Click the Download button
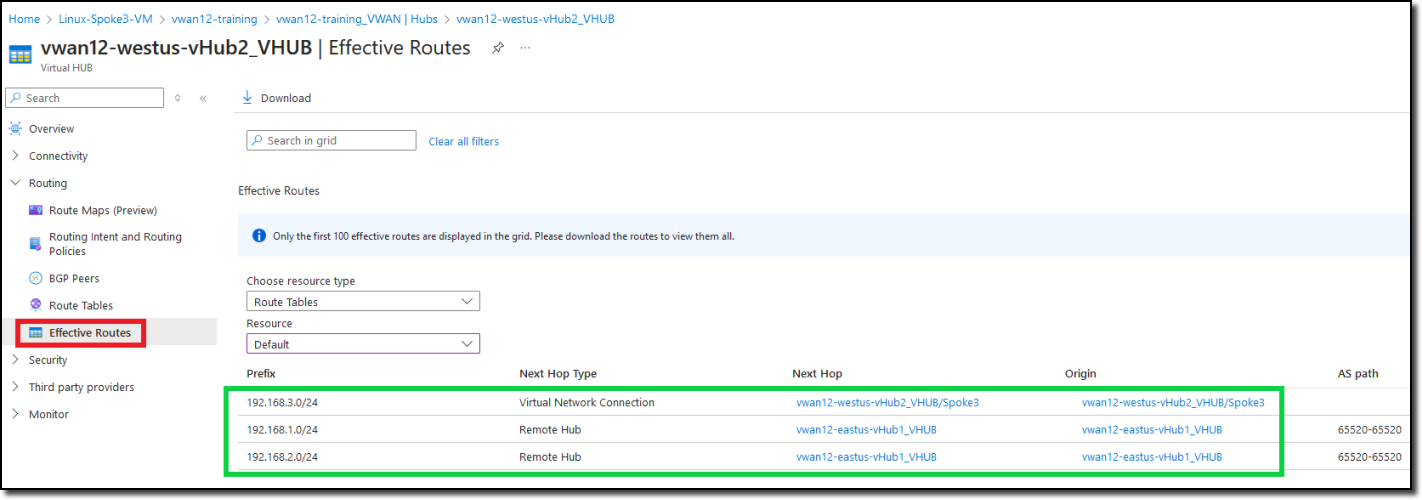 [277, 98]
